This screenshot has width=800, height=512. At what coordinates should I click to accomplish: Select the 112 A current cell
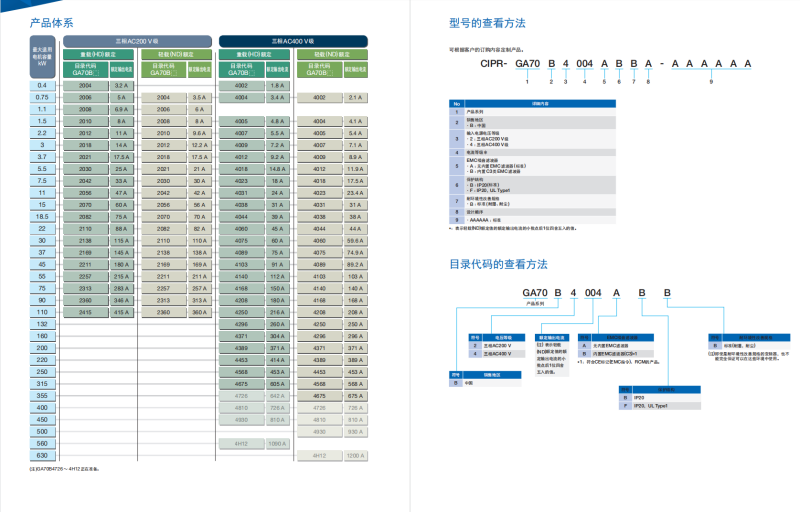[278, 276]
